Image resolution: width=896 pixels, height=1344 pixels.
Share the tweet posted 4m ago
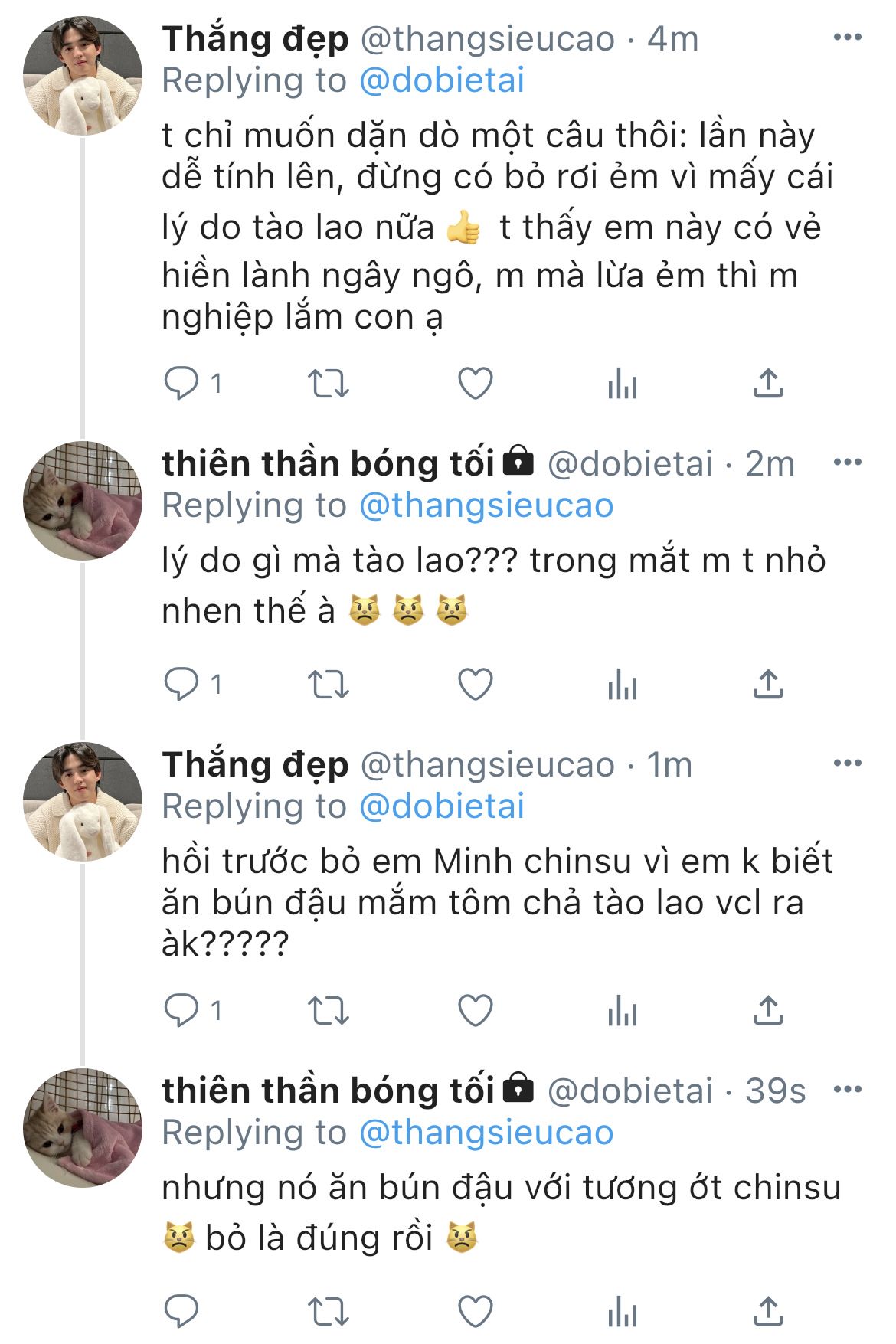tap(768, 383)
